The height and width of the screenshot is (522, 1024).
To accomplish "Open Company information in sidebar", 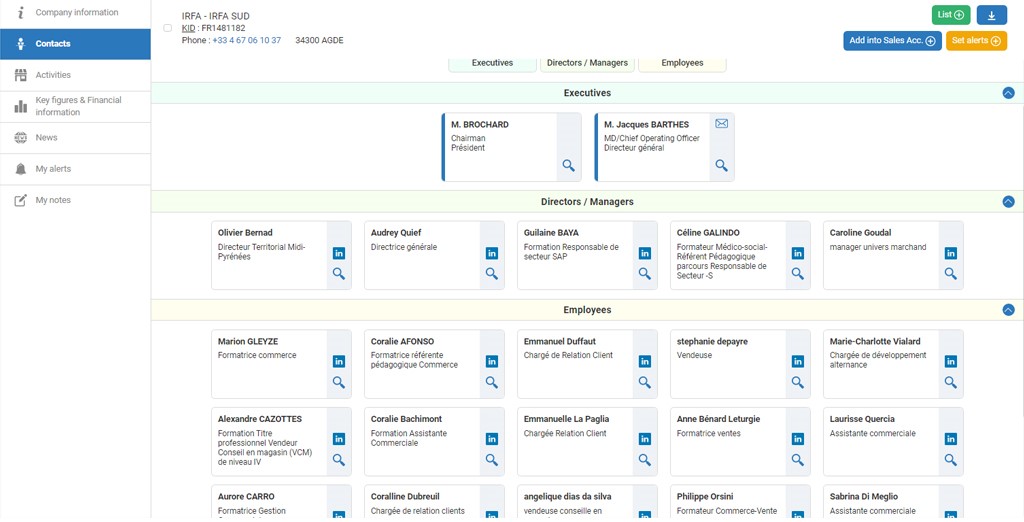I will coord(76,13).
